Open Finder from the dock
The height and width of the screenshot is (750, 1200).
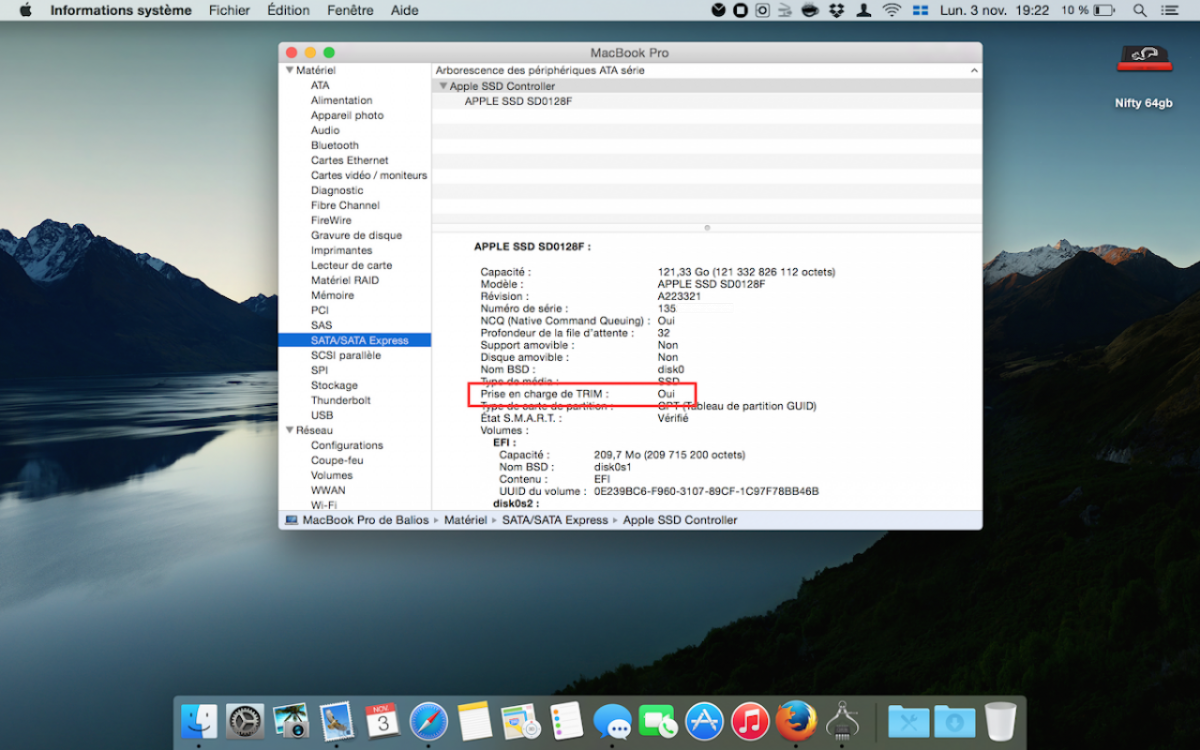(x=199, y=720)
